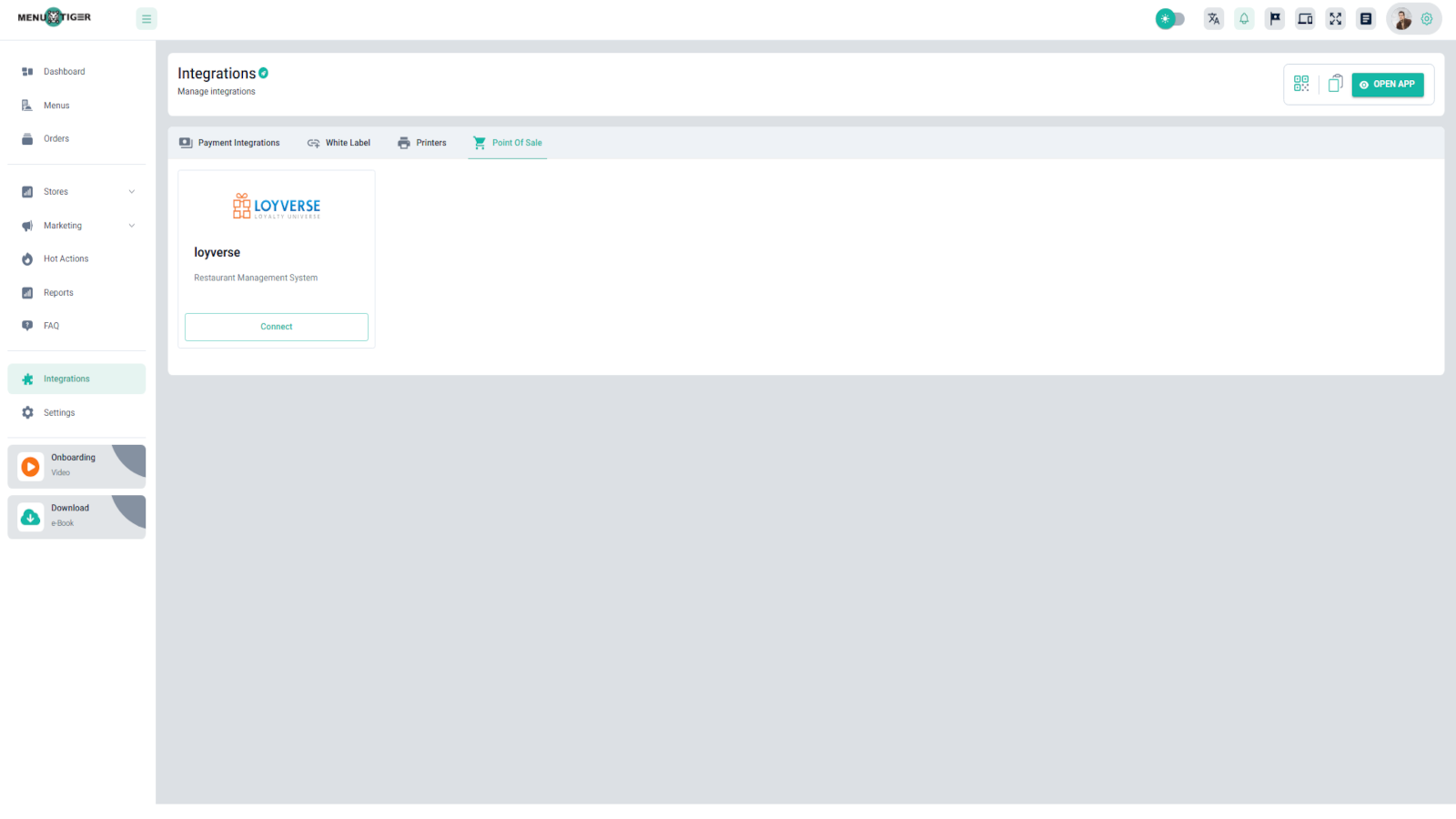Click the Connect button for Loyverse
The image size is (1456, 819).
point(276,327)
